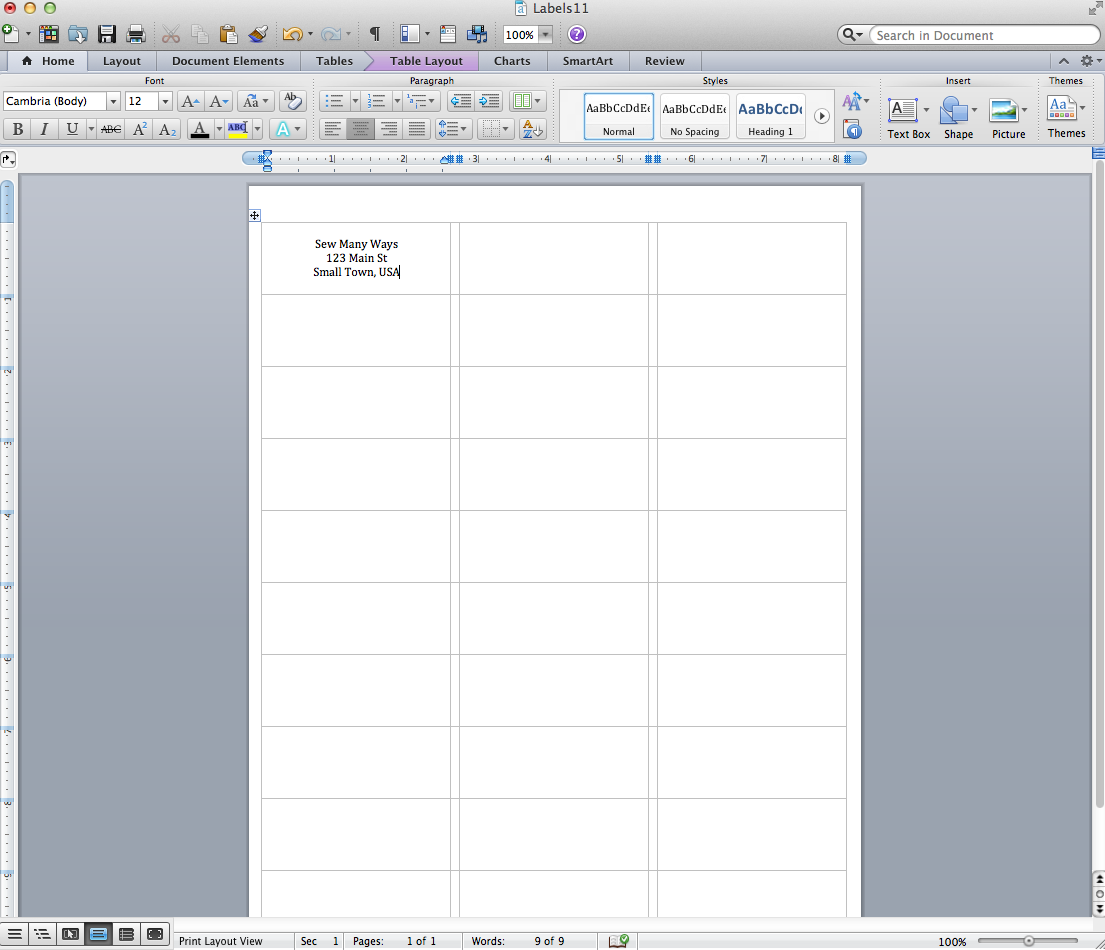Image resolution: width=1105 pixels, height=950 pixels.
Task: Increase paragraph indent
Action: point(489,101)
